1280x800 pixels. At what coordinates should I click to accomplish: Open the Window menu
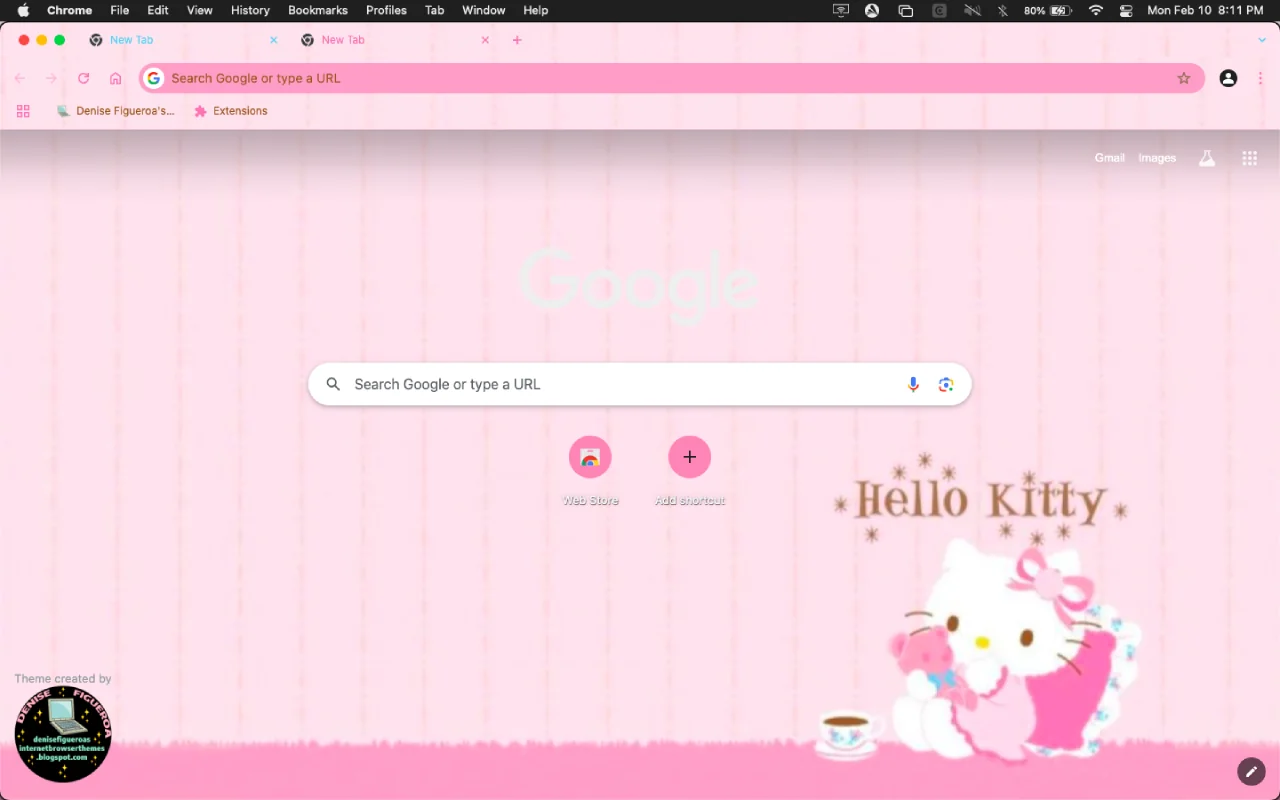483,10
